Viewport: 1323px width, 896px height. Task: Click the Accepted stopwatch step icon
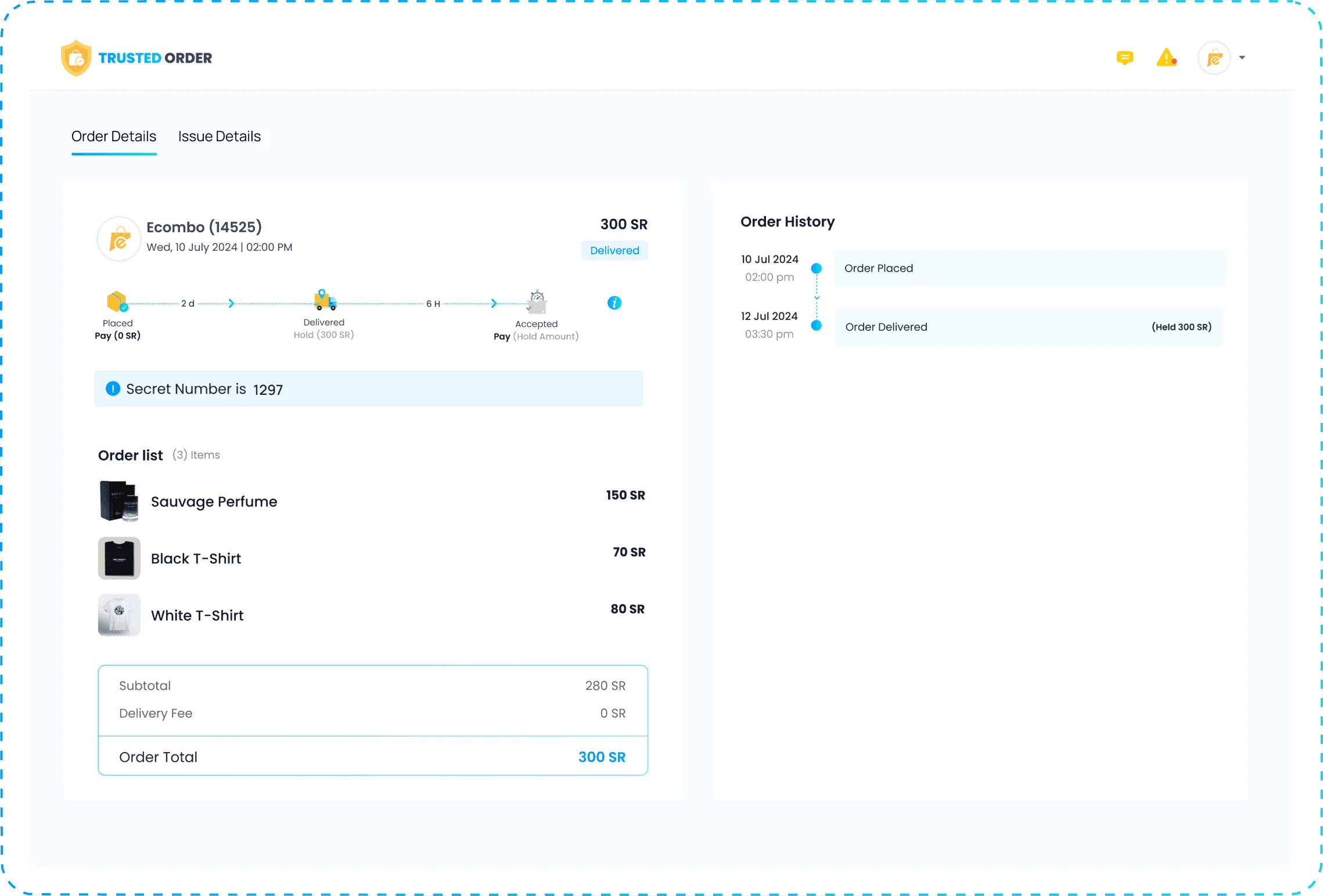click(537, 301)
